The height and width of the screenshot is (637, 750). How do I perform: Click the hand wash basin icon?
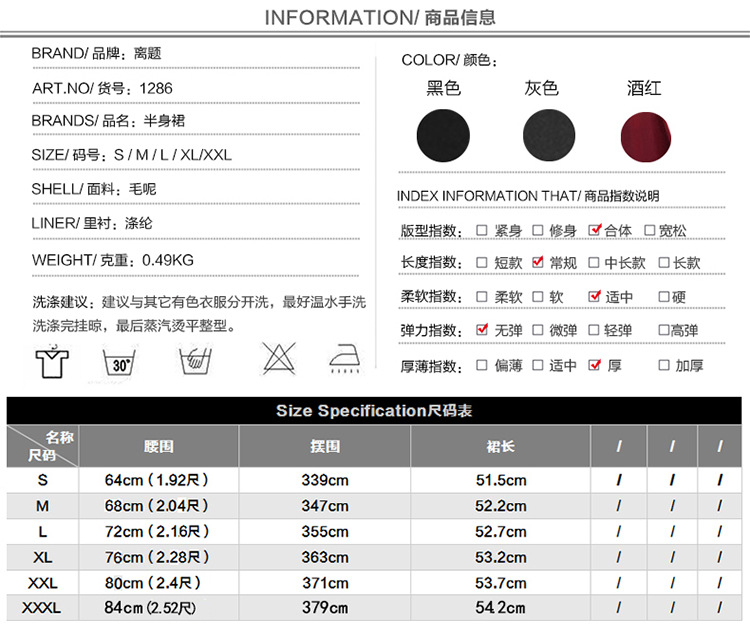195,361
